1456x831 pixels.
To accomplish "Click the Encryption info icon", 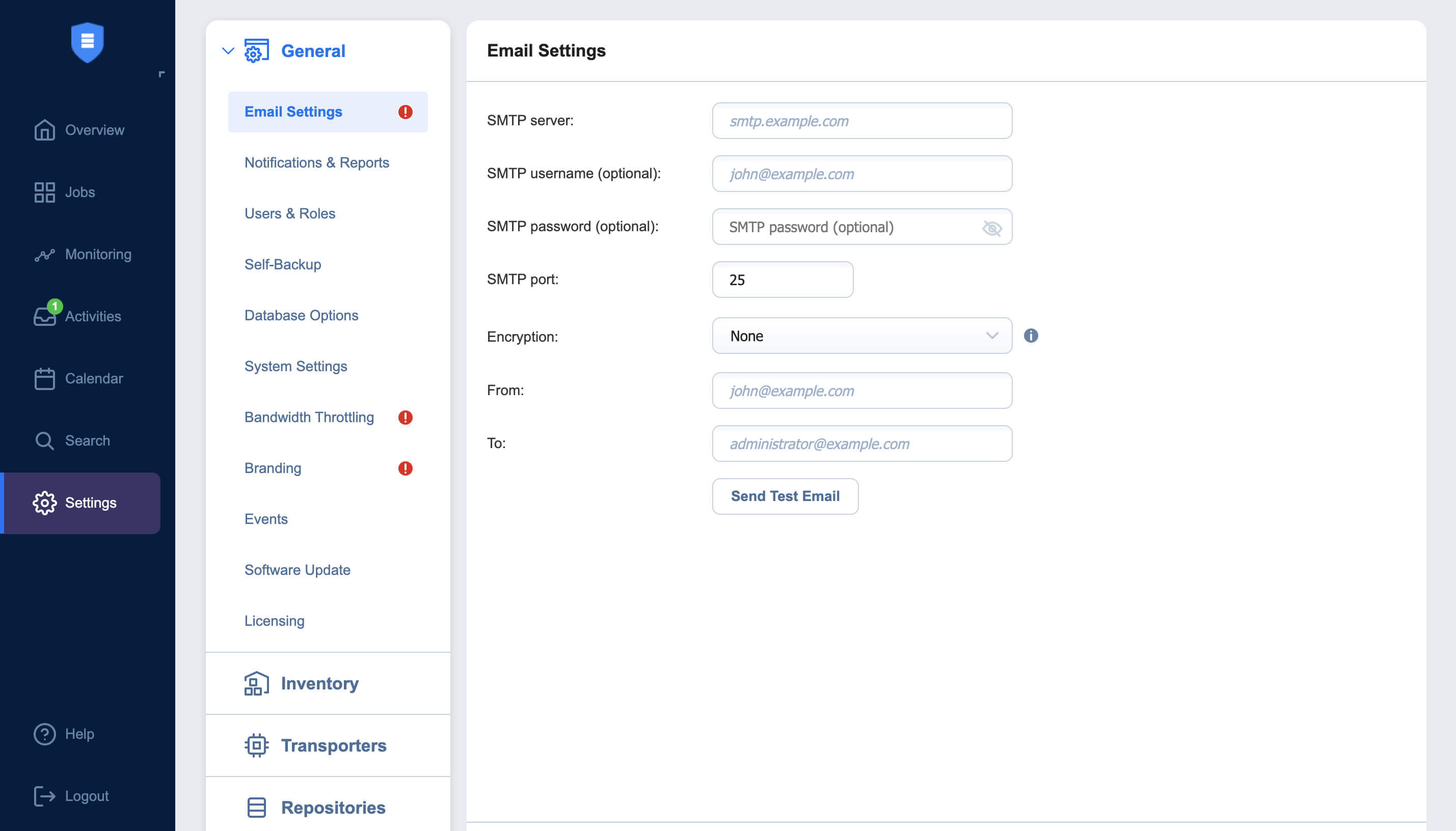I will (x=1031, y=336).
